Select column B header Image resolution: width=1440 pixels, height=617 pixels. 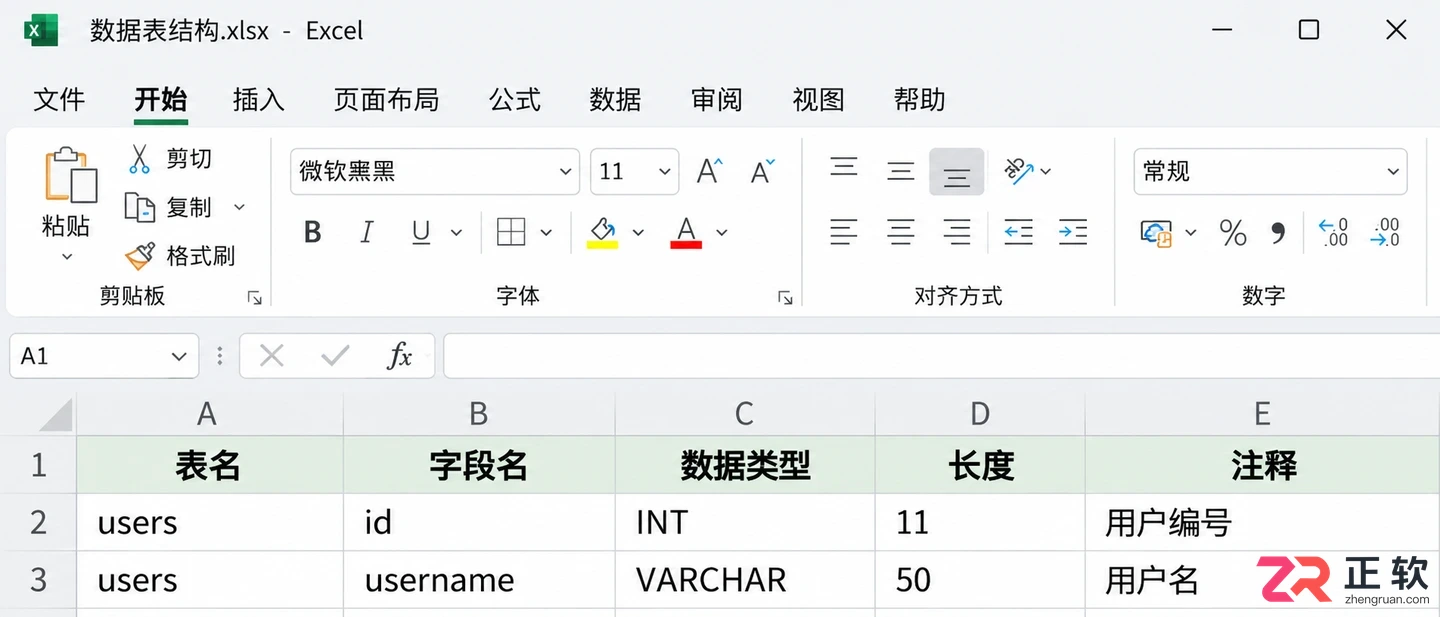479,413
